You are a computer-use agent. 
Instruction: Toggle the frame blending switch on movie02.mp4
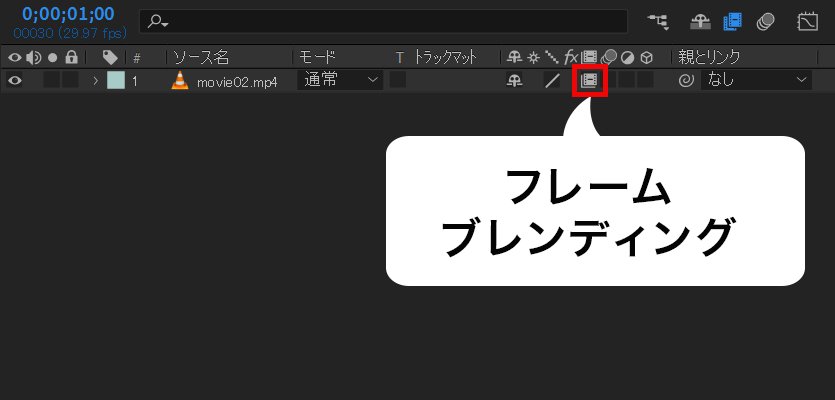589,81
